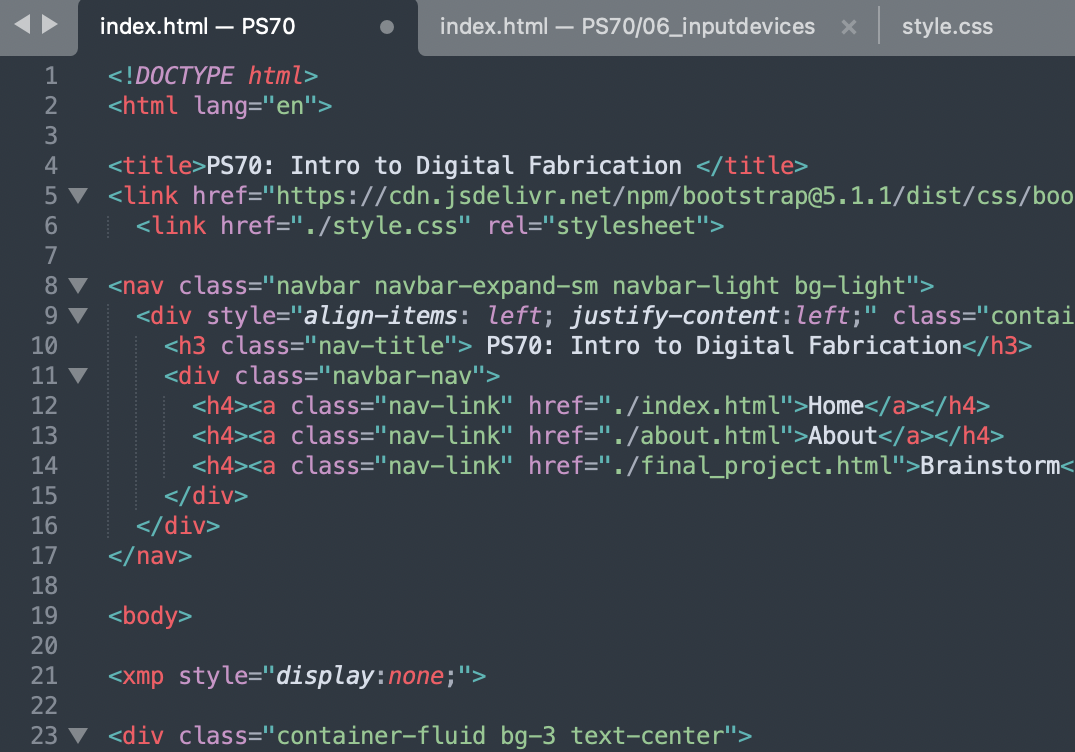Select line number 1 in gutter
The width and height of the screenshot is (1075, 752).
(51, 75)
